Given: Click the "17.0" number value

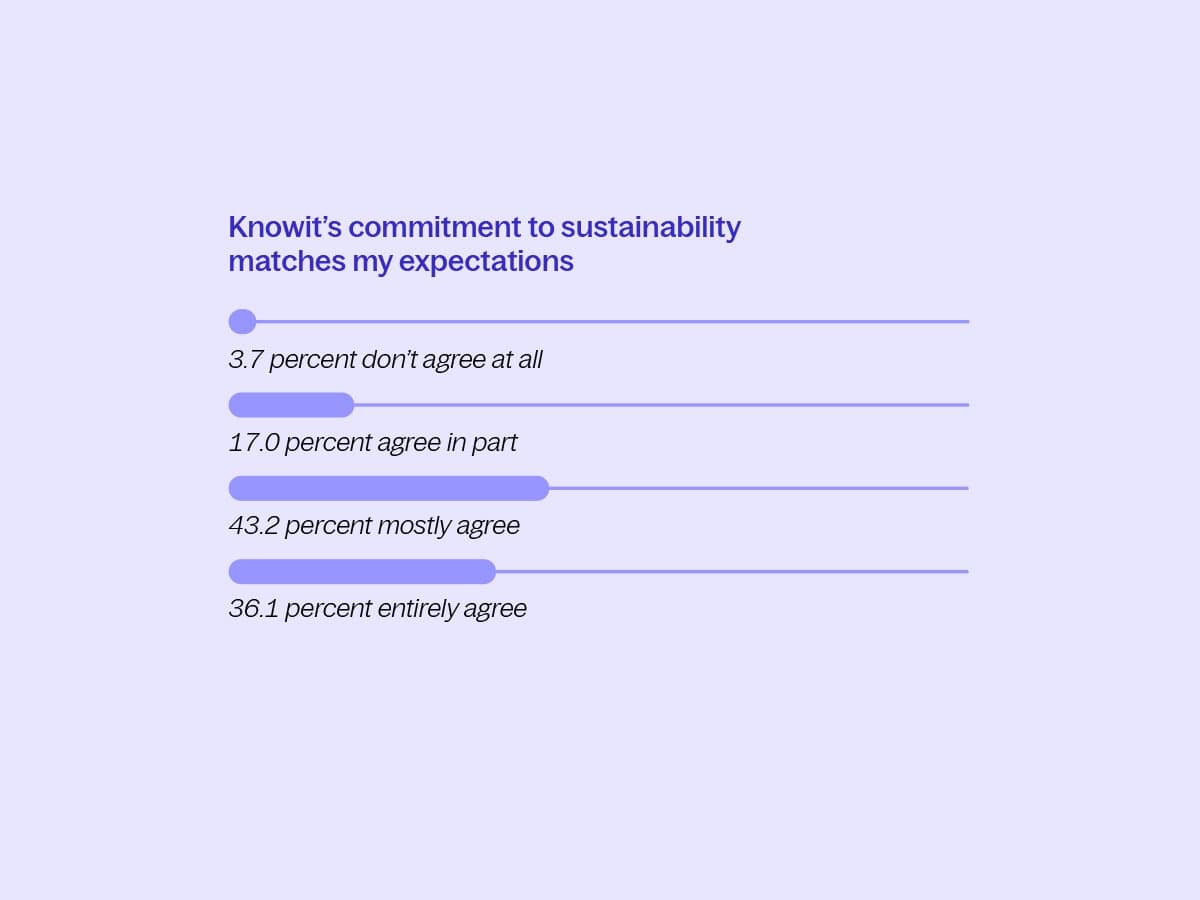Looking at the screenshot, I should [253, 443].
